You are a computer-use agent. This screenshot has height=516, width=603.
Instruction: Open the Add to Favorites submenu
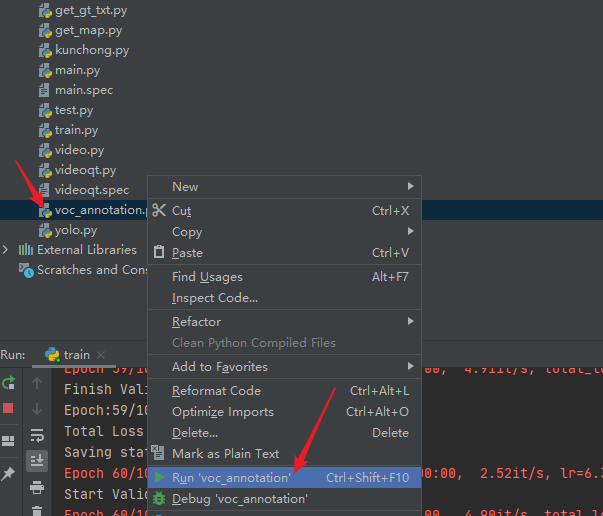(x=285, y=366)
